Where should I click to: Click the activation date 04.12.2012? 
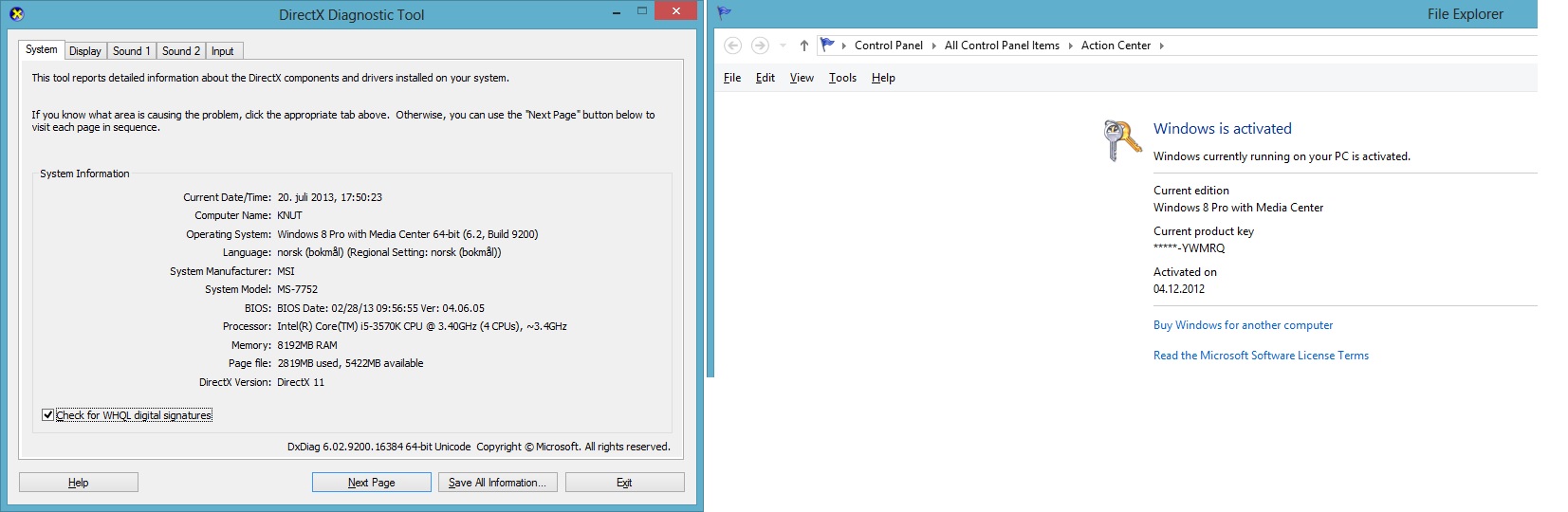coord(1179,289)
